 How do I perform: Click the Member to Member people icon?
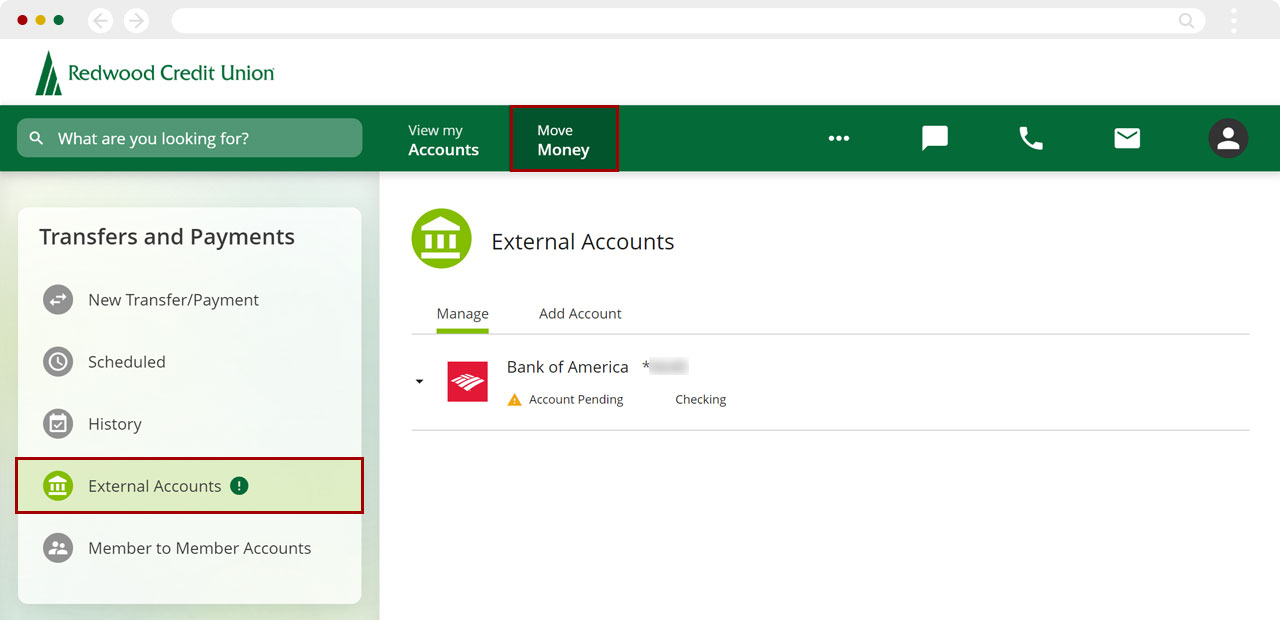click(x=58, y=548)
